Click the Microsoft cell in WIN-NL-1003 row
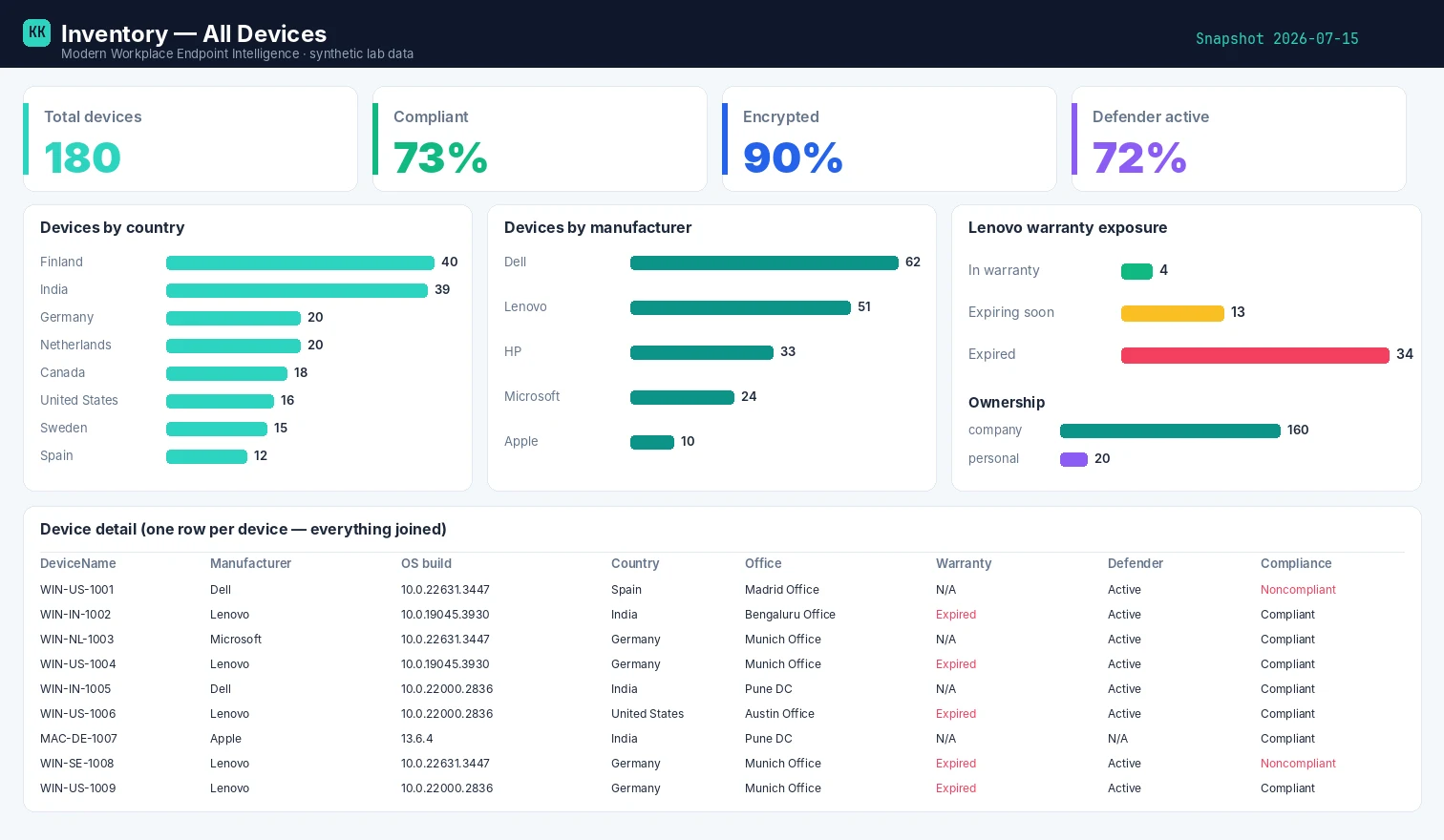 (236, 640)
